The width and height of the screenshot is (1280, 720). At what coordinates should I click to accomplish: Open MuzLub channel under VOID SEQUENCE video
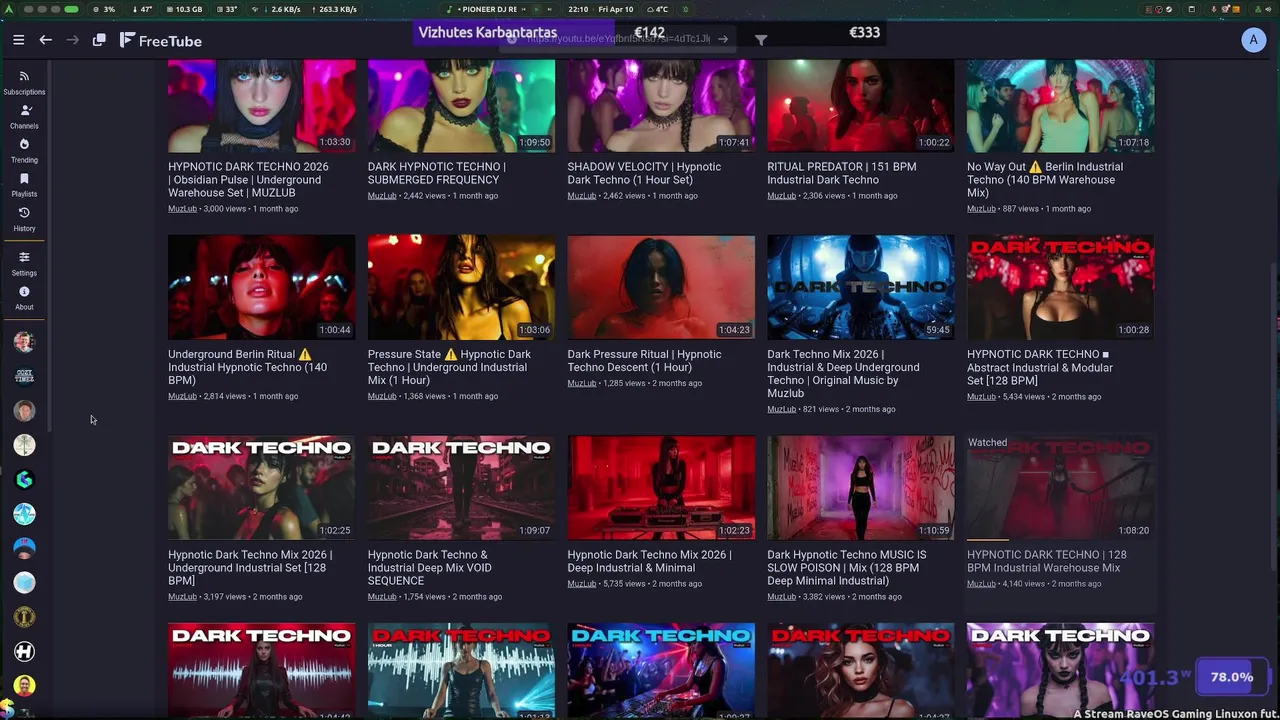tap(382, 597)
